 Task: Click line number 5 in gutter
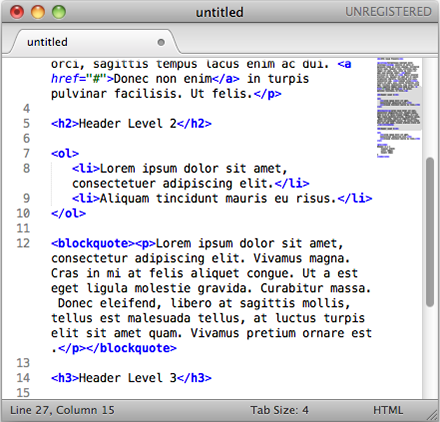pyautogui.click(x=26, y=124)
